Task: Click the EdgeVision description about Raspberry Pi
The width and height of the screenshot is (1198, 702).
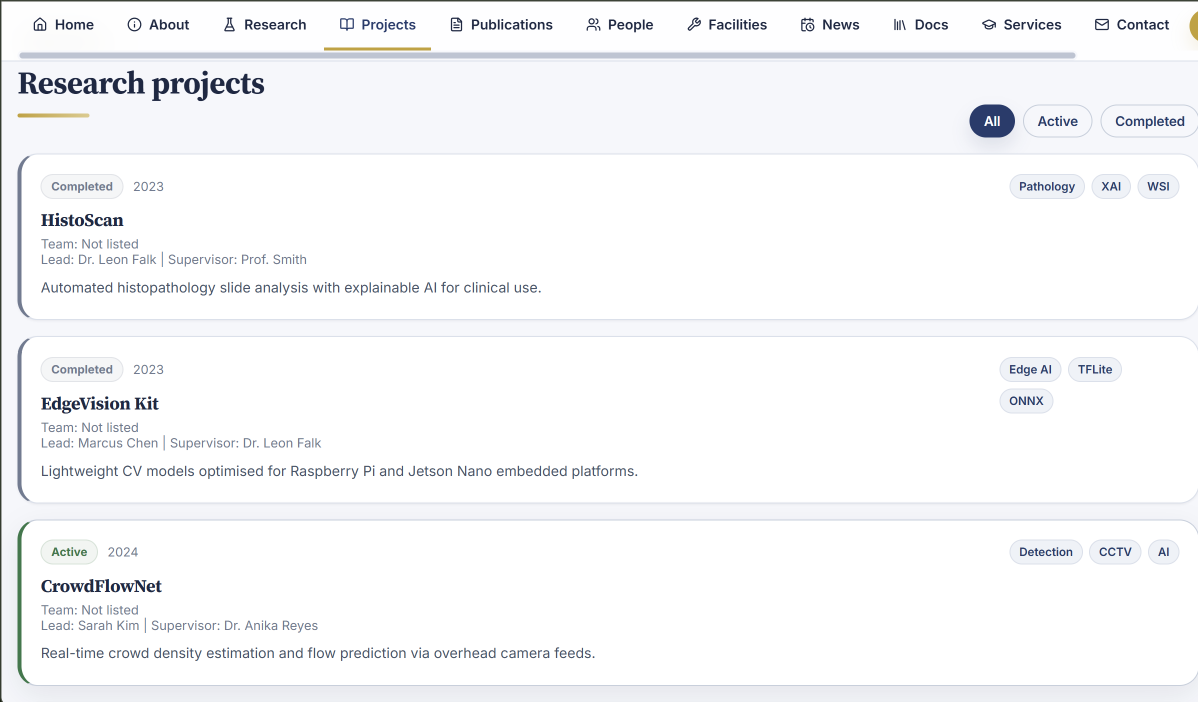Action: click(339, 471)
